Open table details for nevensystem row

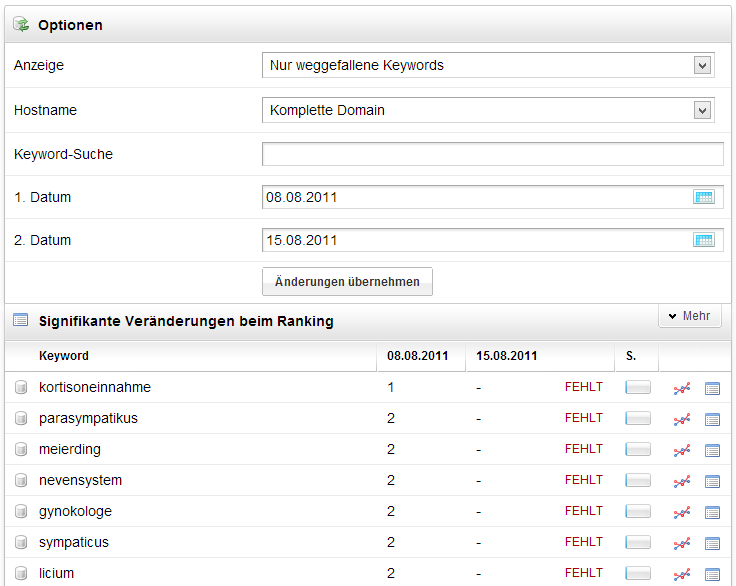click(713, 481)
